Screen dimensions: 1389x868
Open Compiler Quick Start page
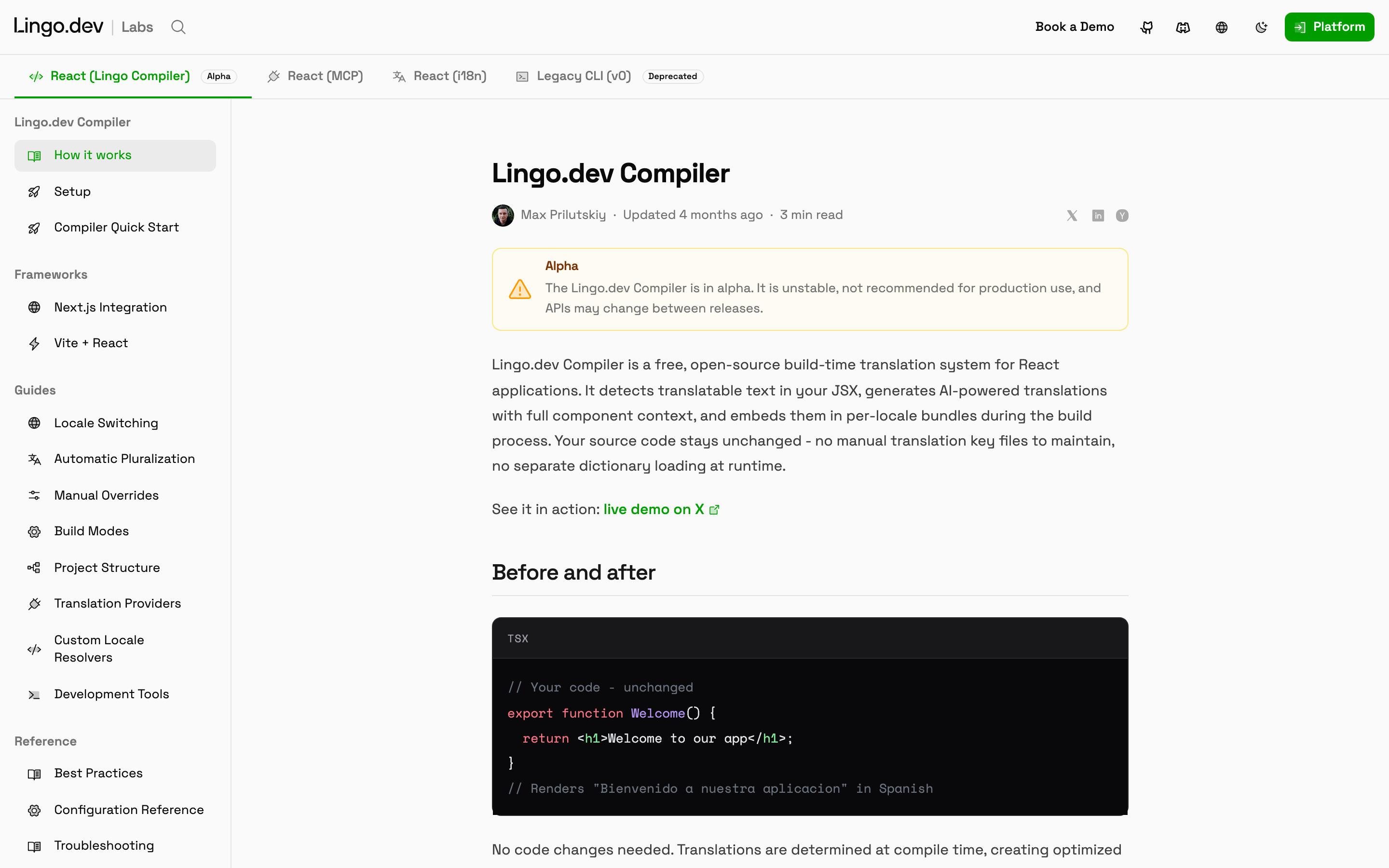tap(115, 227)
